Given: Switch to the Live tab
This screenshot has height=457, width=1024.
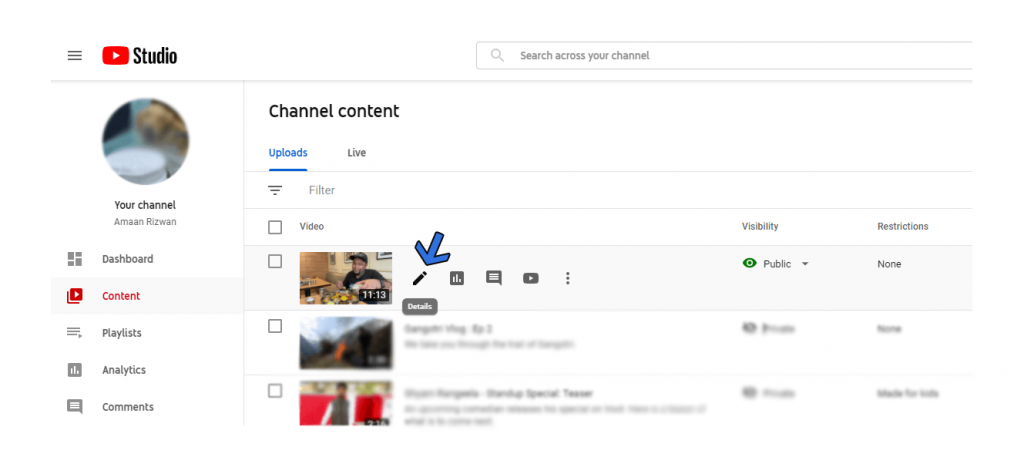Looking at the screenshot, I should point(357,153).
